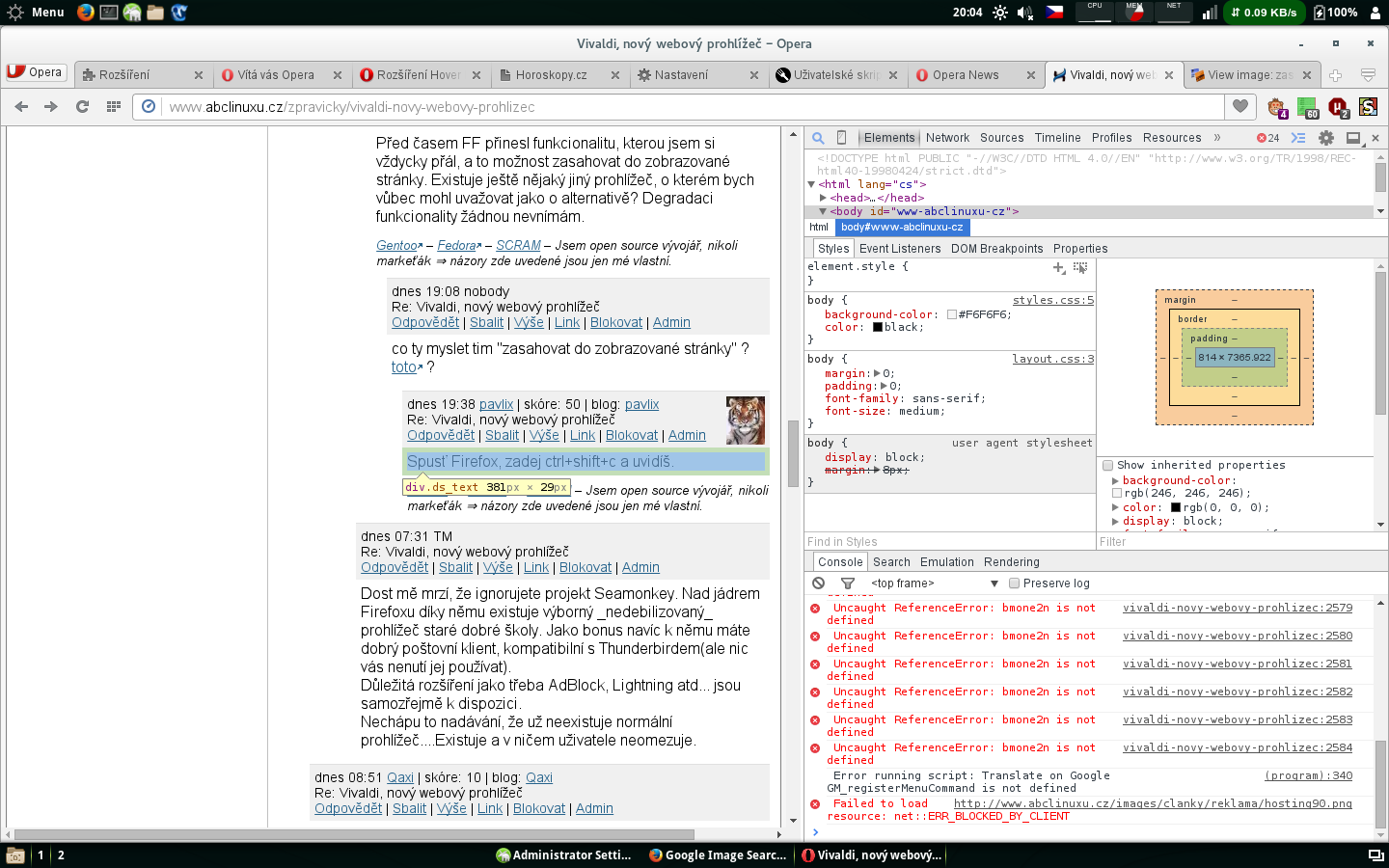Enable Preserve log checkbox
This screenshot has height=868, width=1389.
pos(1014,583)
